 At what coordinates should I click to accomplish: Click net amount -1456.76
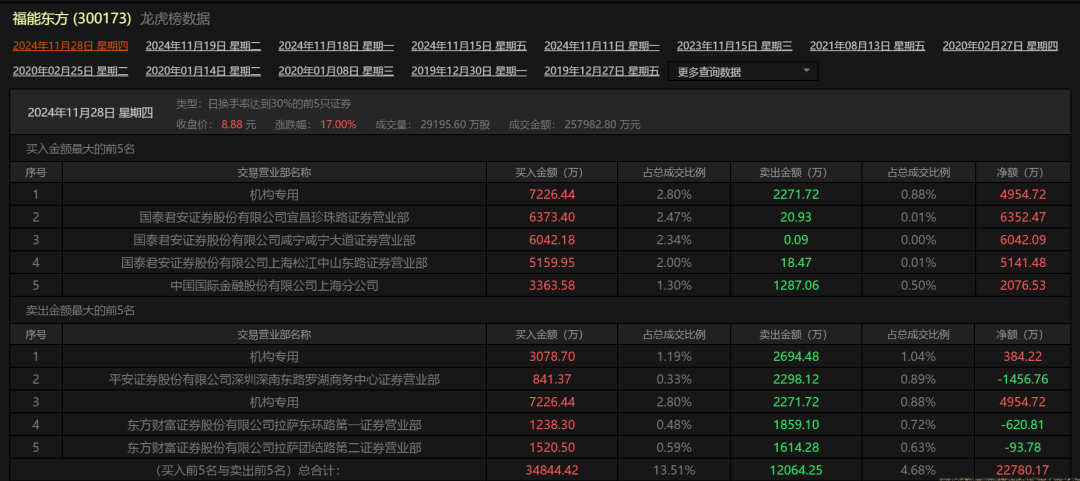tap(1023, 379)
